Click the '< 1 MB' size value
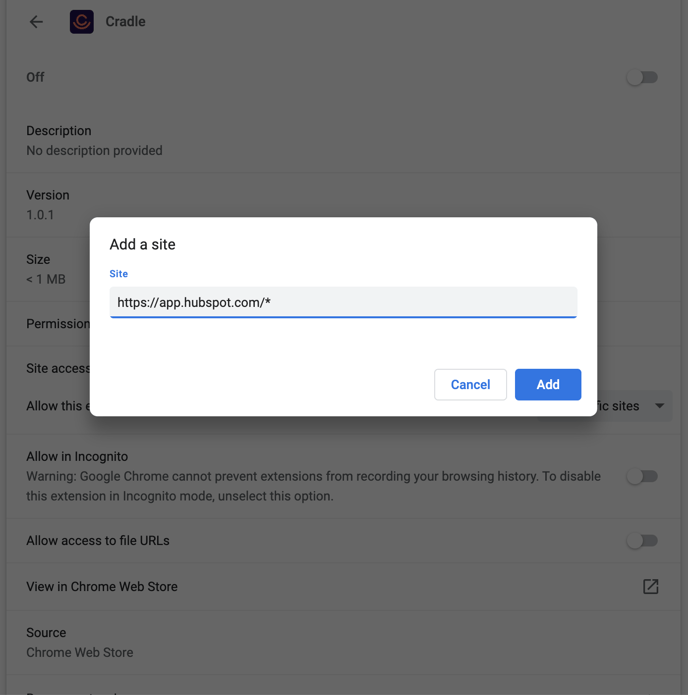The width and height of the screenshot is (688, 695). click(46, 279)
